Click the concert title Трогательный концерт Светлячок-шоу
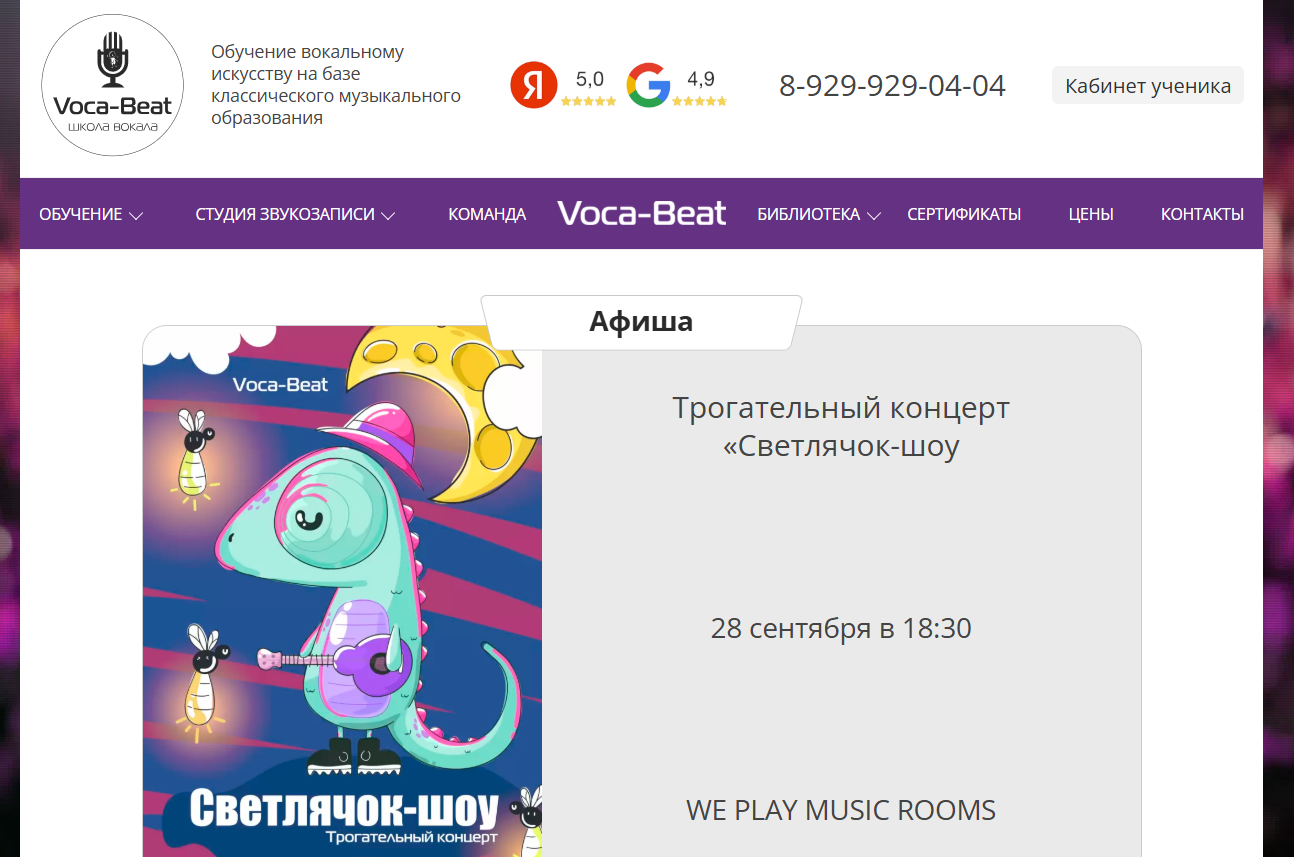Image resolution: width=1294 pixels, height=857 pixels. 841,427
